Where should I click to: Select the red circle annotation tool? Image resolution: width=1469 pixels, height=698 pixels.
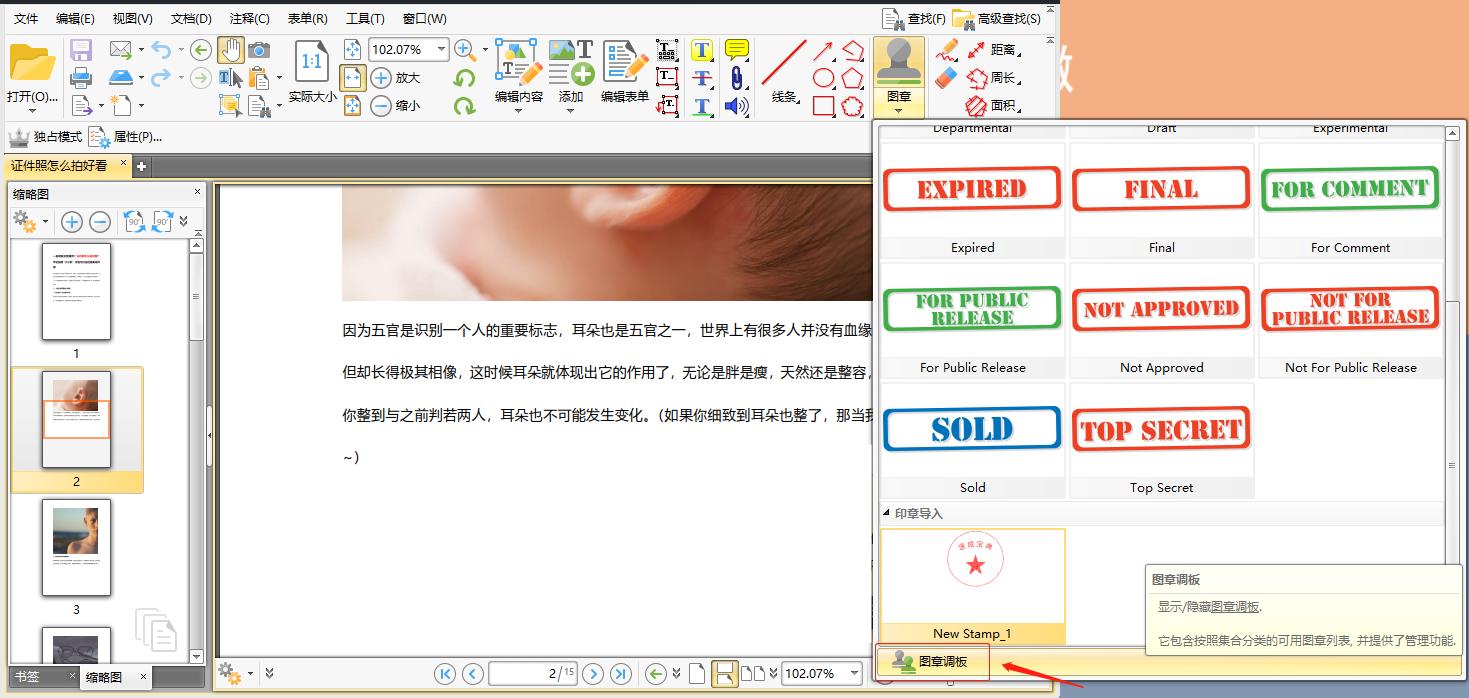823,78
